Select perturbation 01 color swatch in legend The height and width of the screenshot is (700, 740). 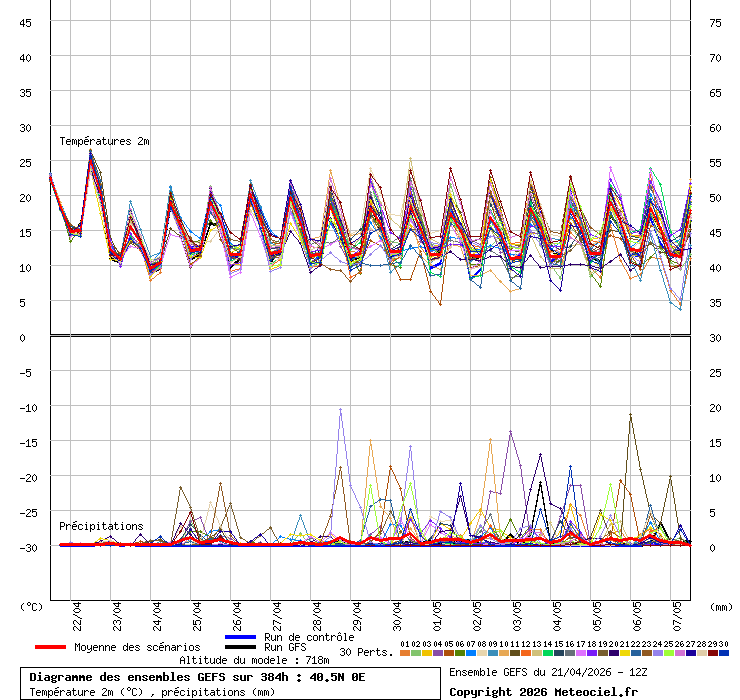coord(404,653)
